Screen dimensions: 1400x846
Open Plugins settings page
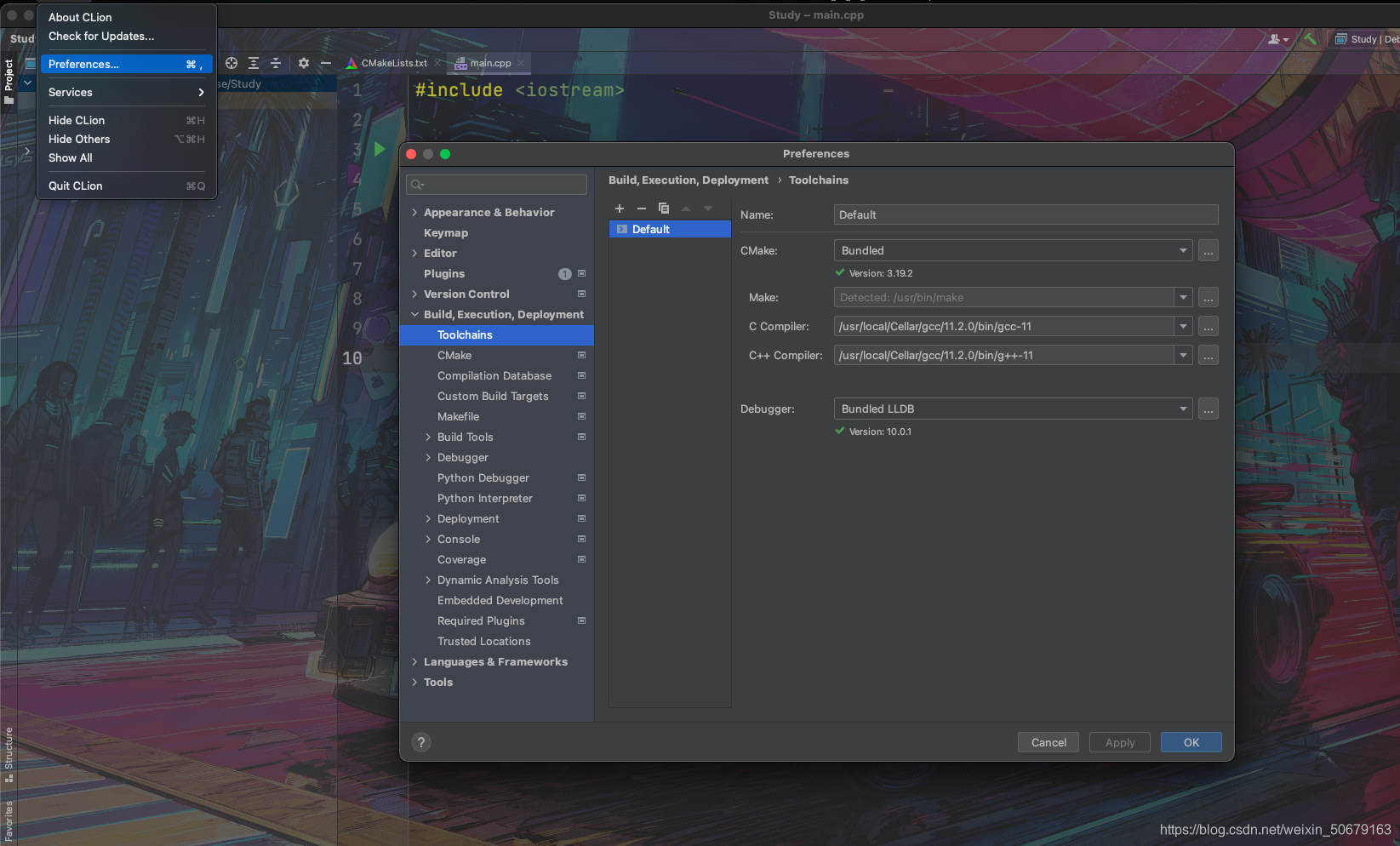(444, 273)
